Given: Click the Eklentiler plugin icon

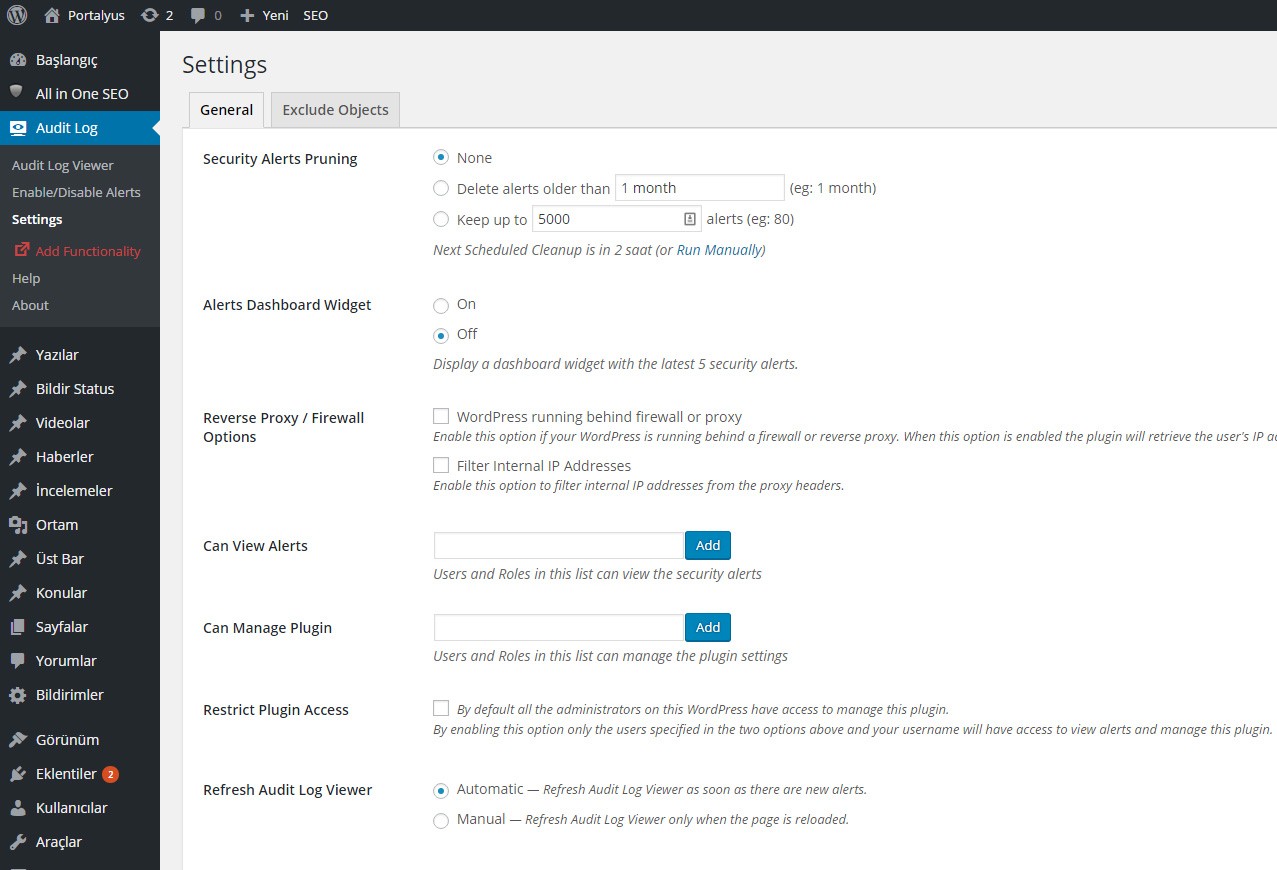Looking at the screenshot, I should coord(17,774).
